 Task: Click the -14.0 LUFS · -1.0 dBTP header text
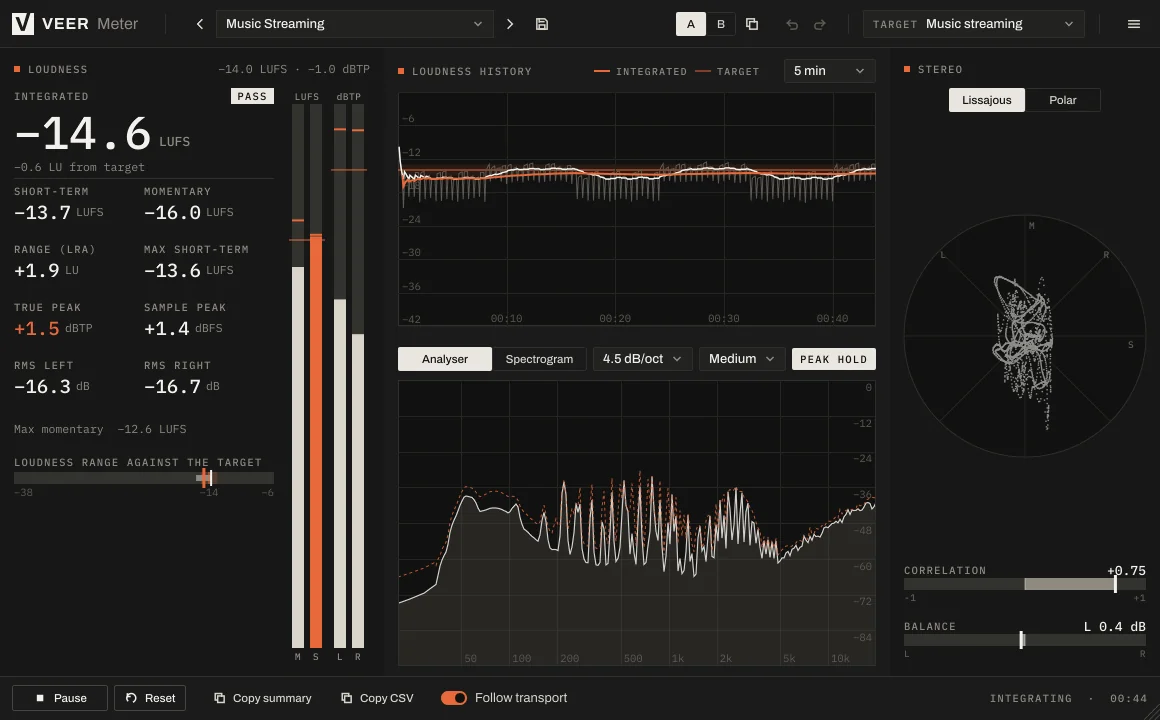coord(294,69)
